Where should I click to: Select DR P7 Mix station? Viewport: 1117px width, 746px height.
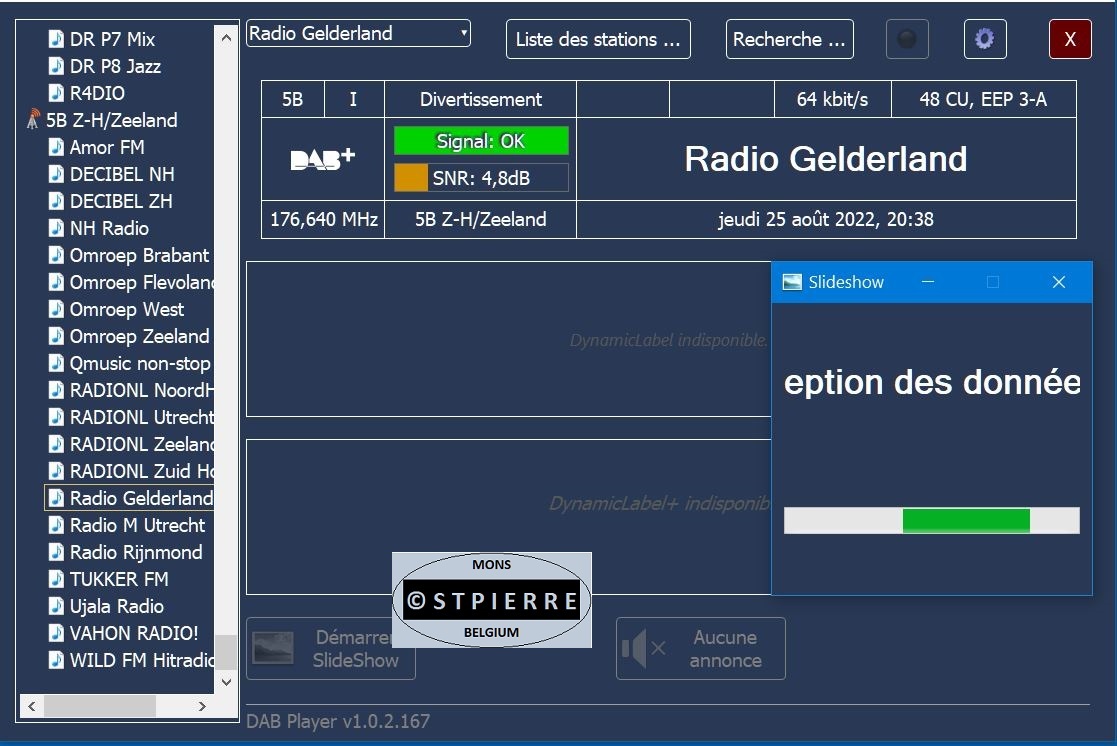point(112,39)
